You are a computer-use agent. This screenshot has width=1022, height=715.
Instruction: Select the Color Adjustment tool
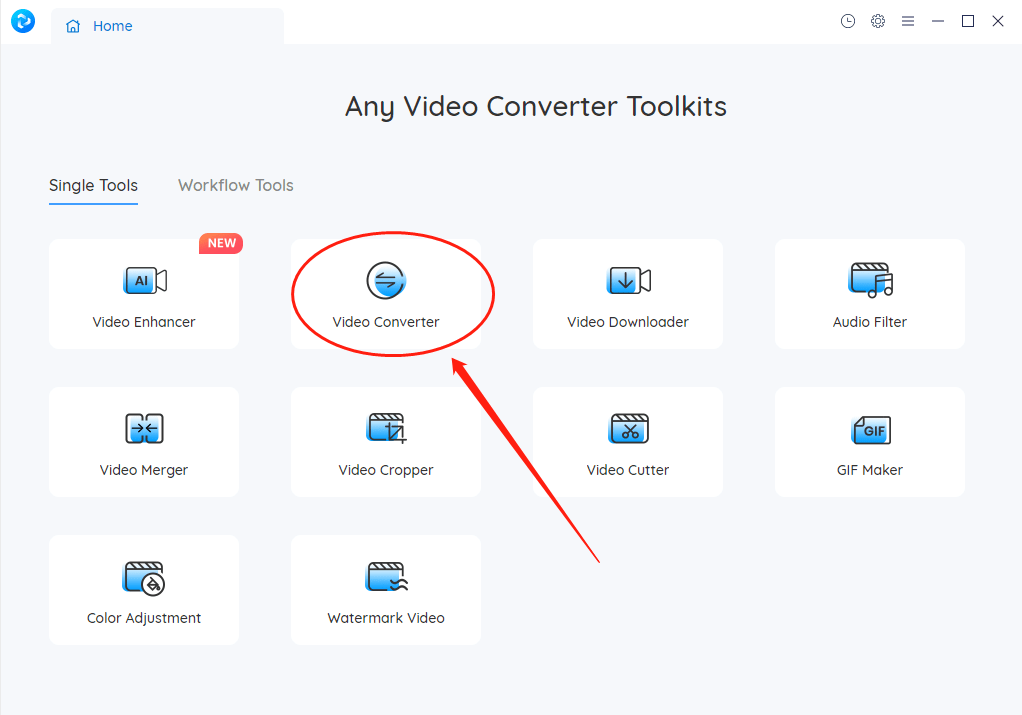click(x=143, y=590)
